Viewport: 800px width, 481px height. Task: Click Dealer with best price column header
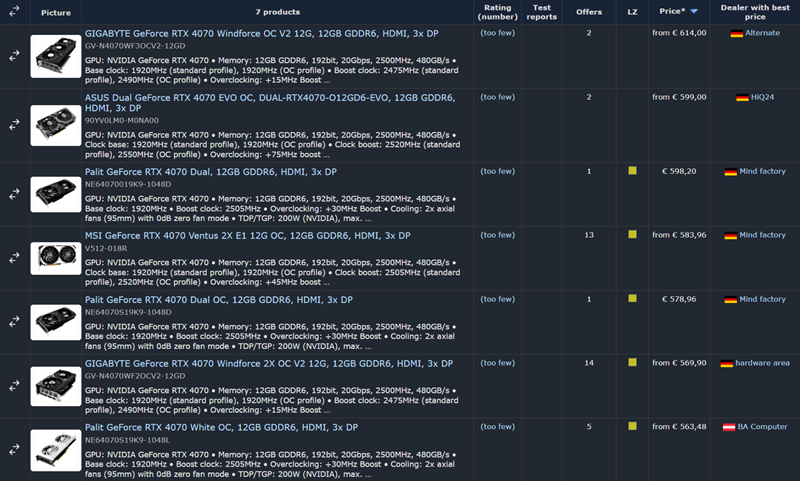(x=756, y=12)
